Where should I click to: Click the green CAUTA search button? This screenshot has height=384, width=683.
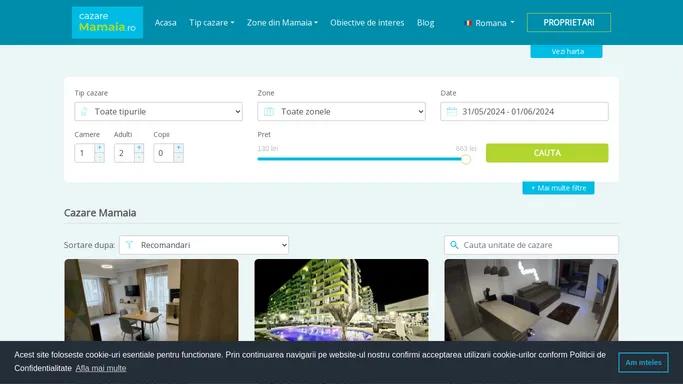[x=547, y=153]
